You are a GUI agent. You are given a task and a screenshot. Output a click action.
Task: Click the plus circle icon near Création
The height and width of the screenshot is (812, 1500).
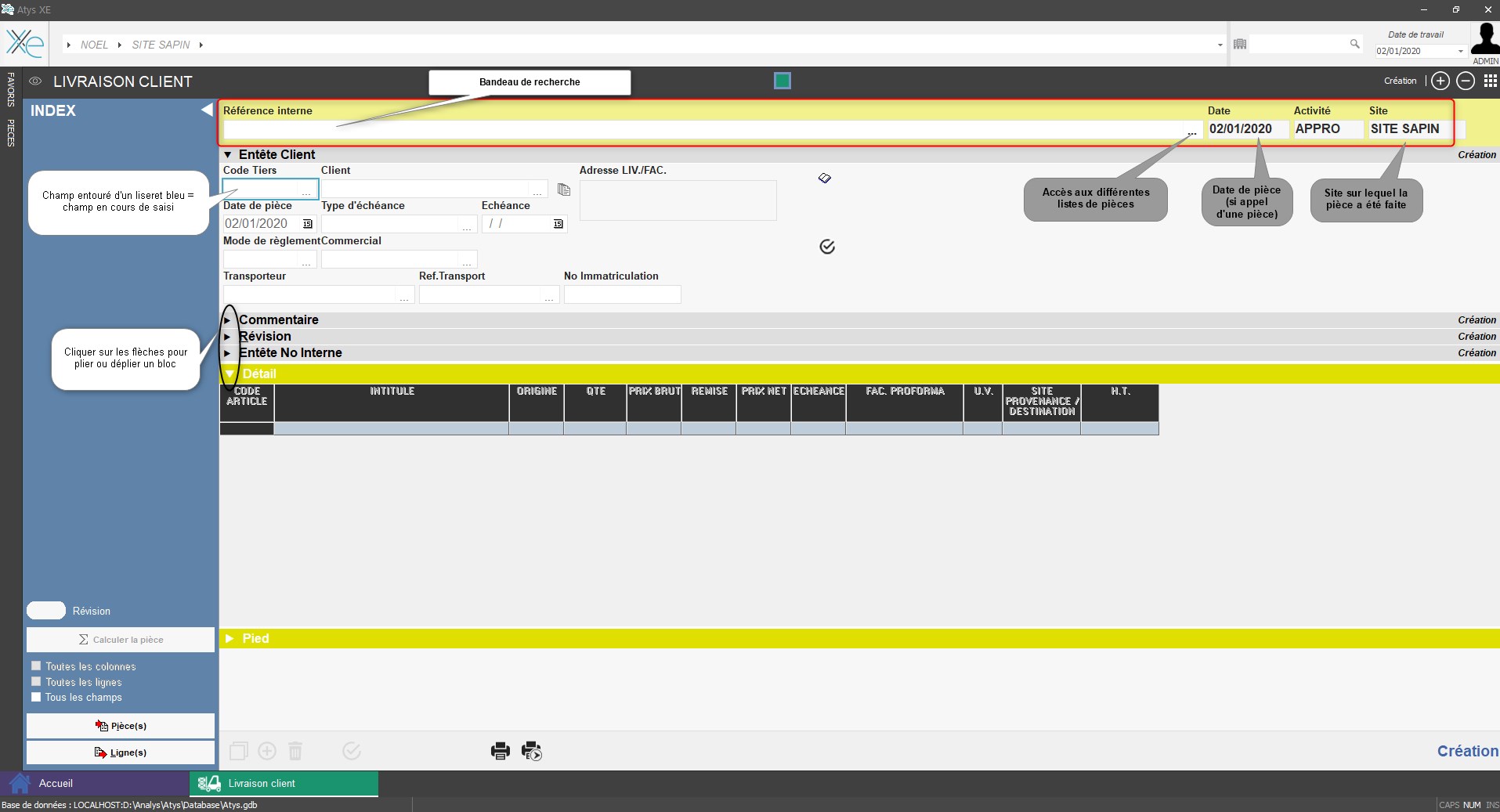pyautogui.click(x=1440, y=81)
